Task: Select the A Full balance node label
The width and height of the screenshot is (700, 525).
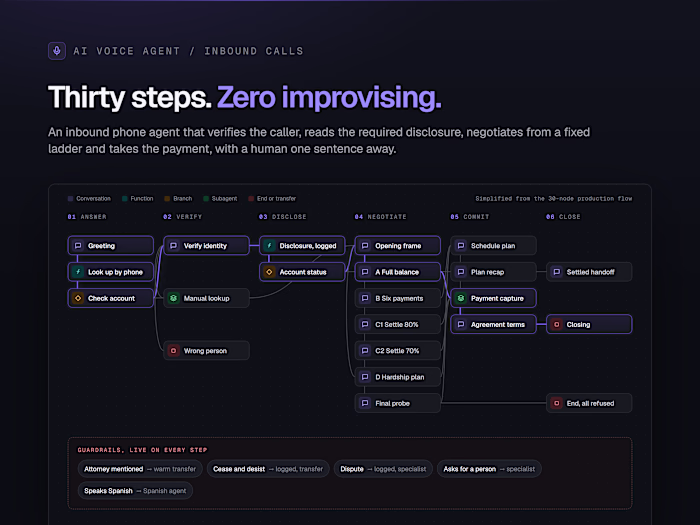Action: 397,272
